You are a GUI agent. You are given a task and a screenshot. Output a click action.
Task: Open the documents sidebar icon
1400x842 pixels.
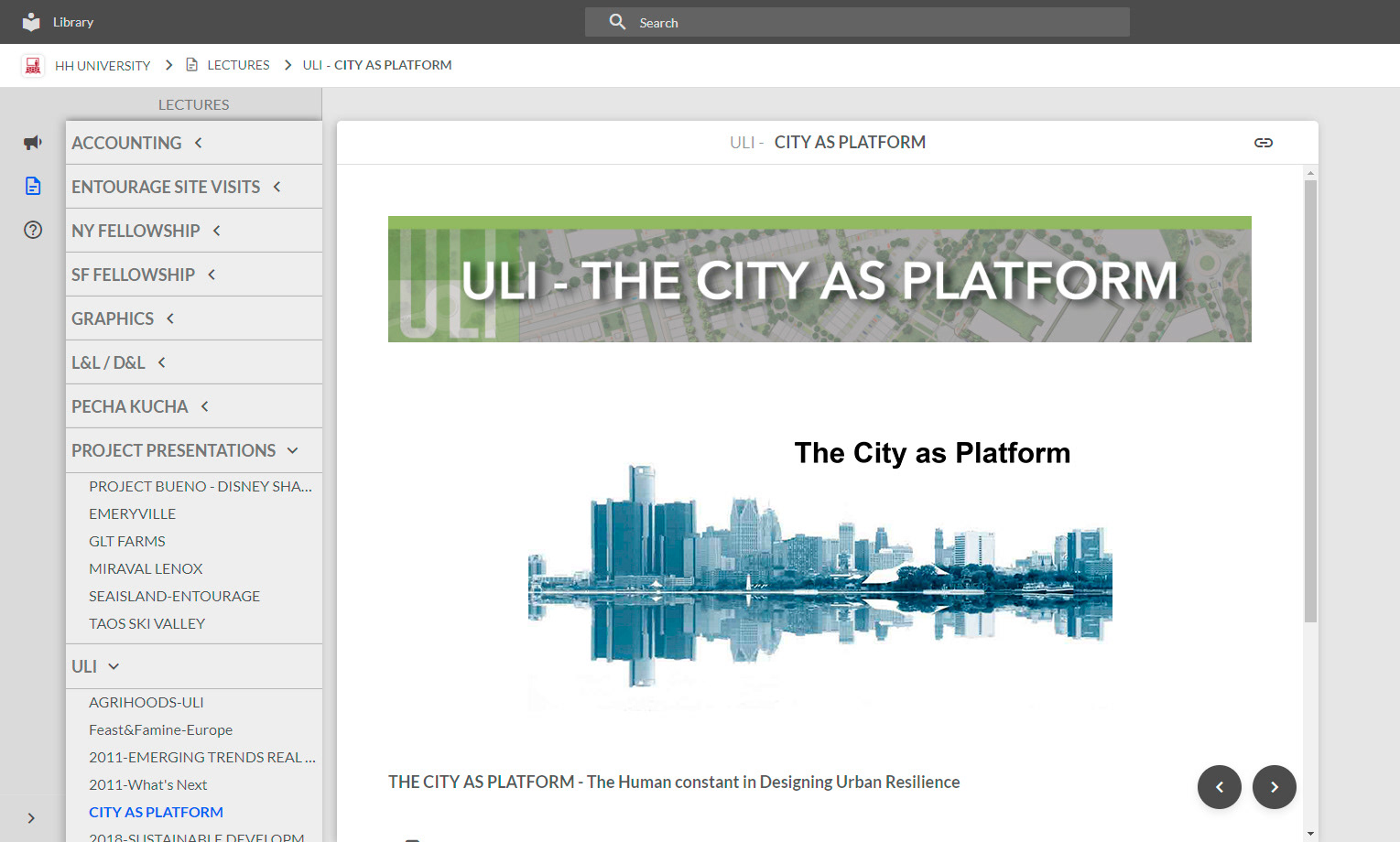point(33,186)
